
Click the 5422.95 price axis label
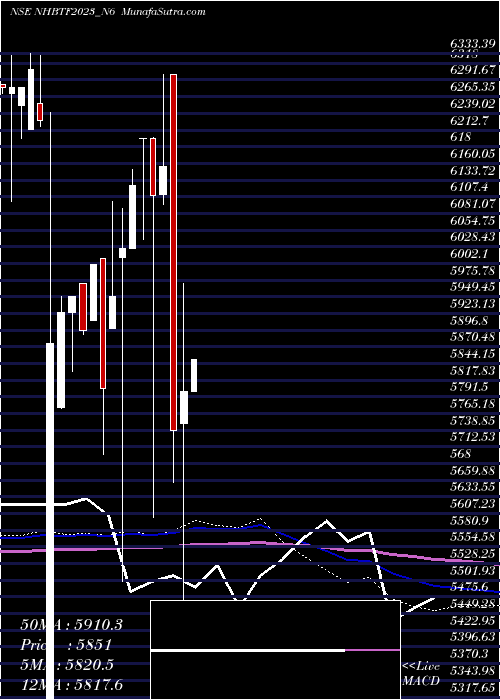[472, 620]
